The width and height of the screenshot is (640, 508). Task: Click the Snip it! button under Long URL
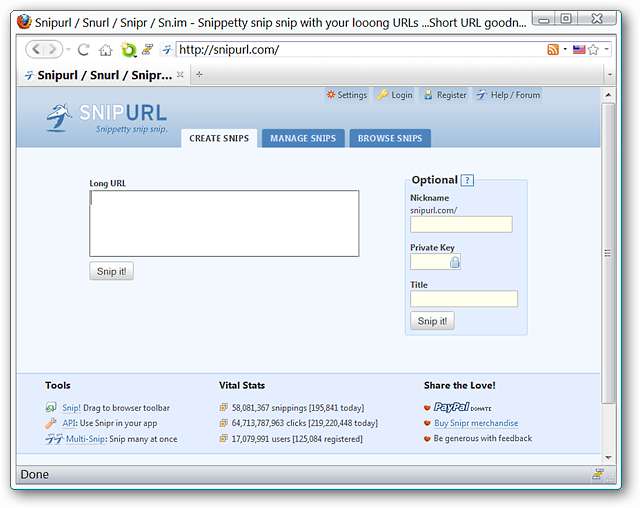(111, 271)
